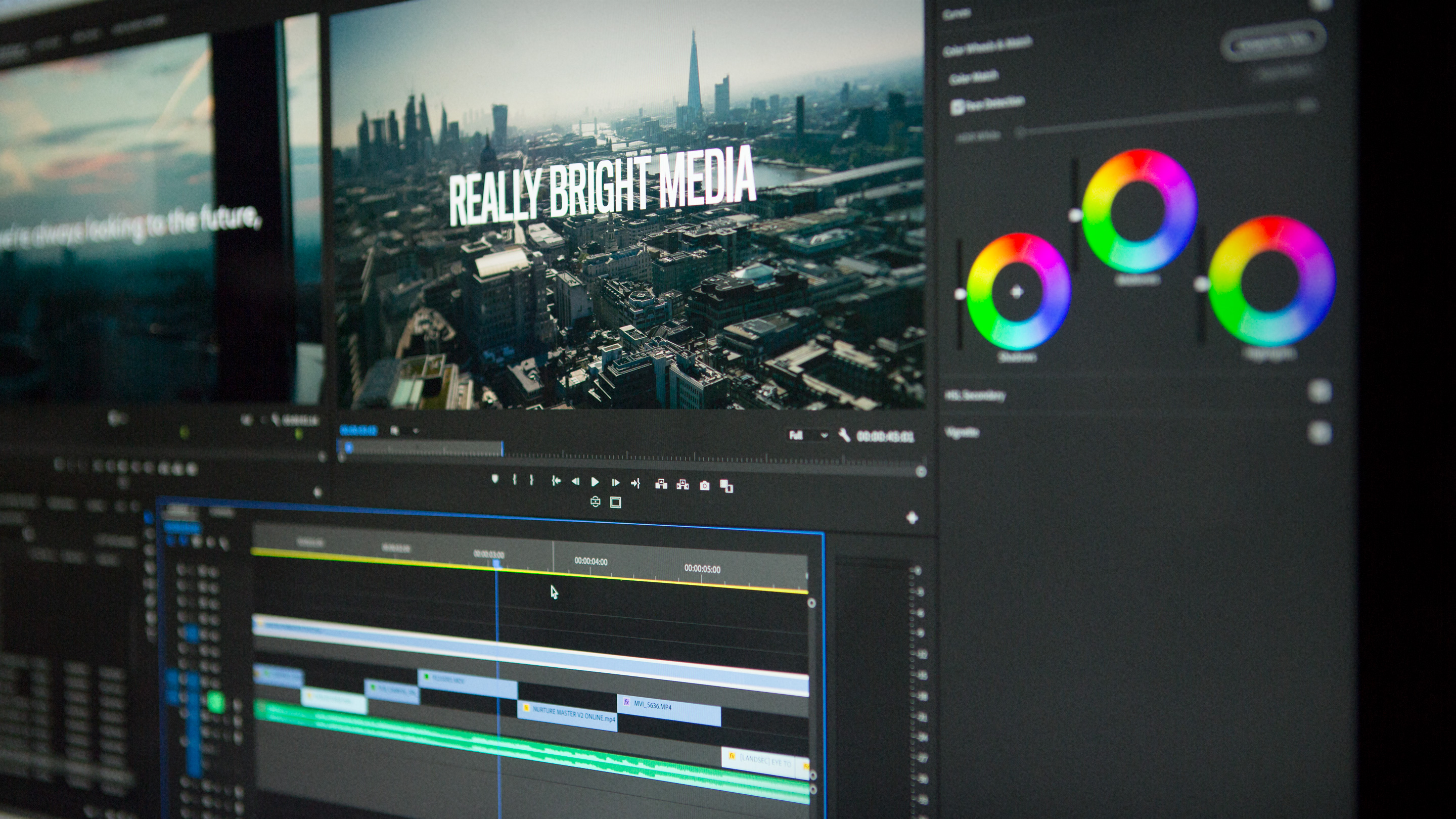The height and width of the screenshot is (819, 1456).
Task: Click the Highlights color wheel
Action: coord(1272,281)
